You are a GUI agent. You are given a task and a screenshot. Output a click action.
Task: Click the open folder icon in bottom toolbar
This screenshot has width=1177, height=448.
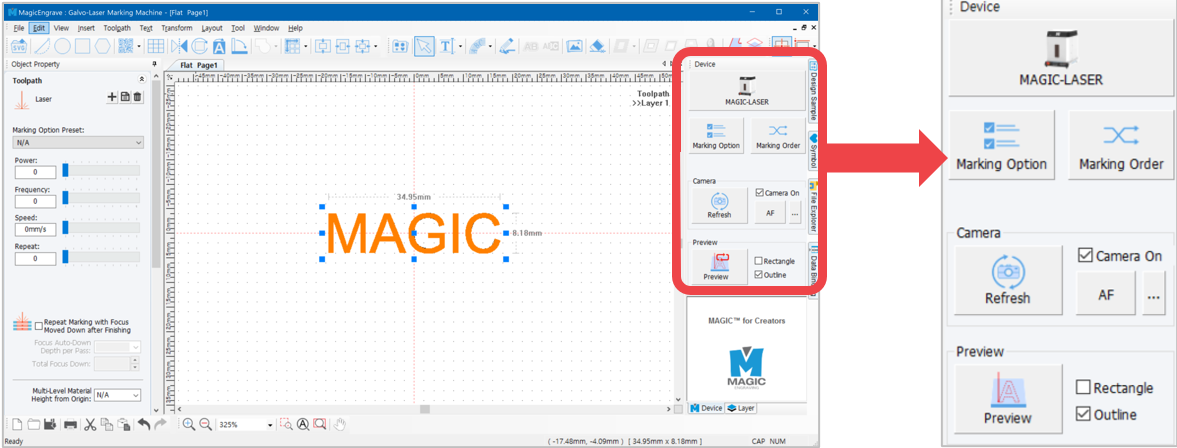[33, 425]
